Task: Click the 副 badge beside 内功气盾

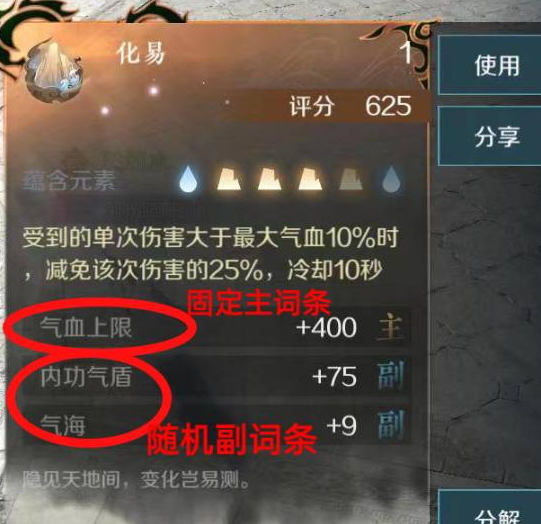Action: 391,376
